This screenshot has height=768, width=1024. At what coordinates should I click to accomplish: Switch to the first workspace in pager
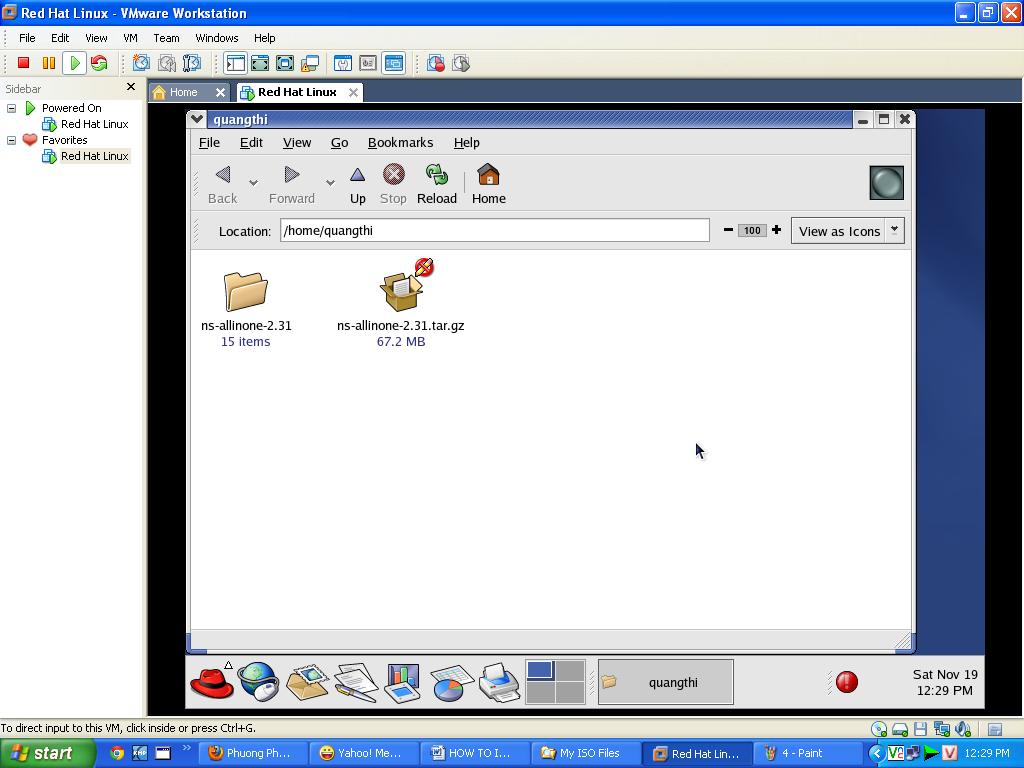540,670
